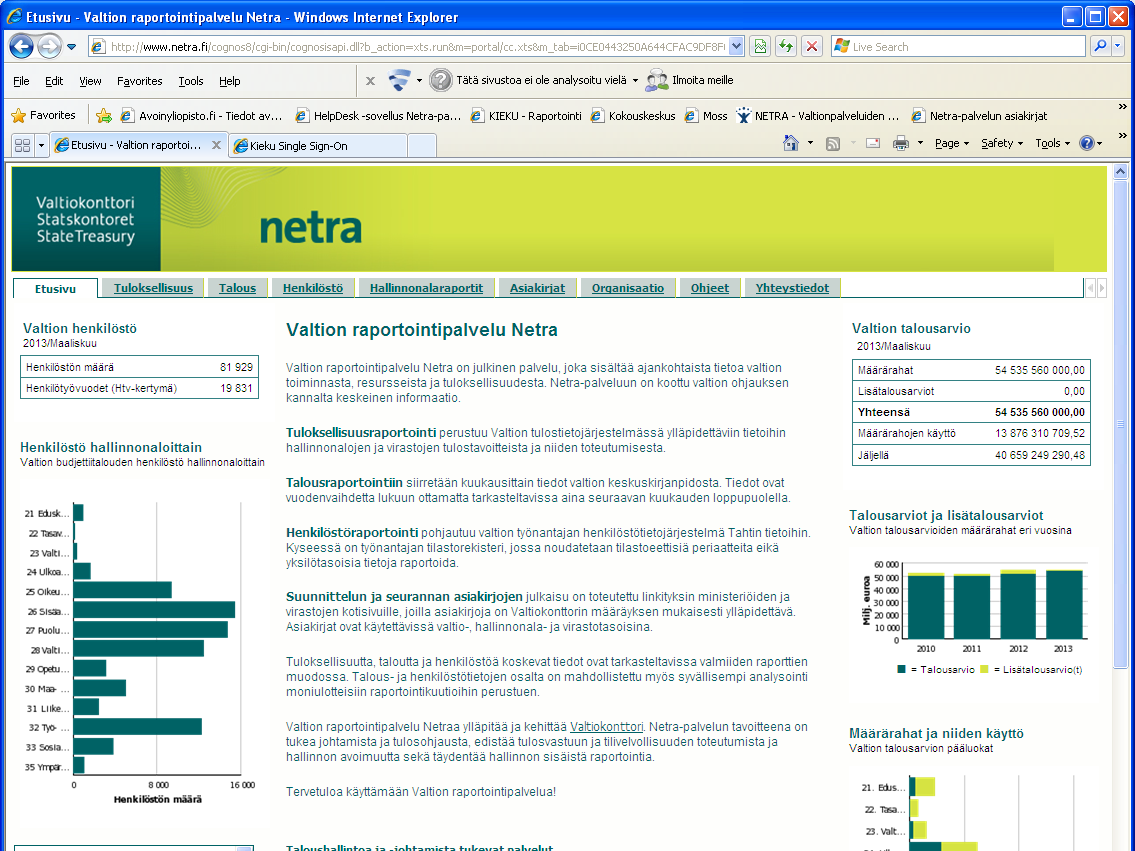
Task: Select the Asiakirjat tab
Action: (x=537, y=288)
